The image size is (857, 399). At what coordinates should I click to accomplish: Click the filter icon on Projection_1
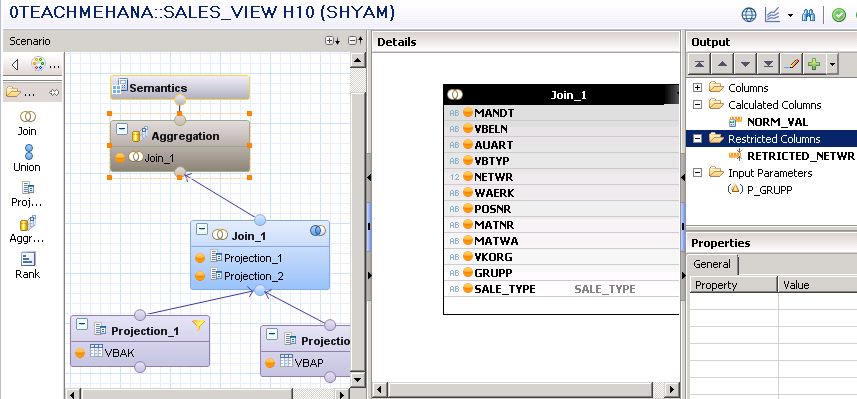(198, 325)
